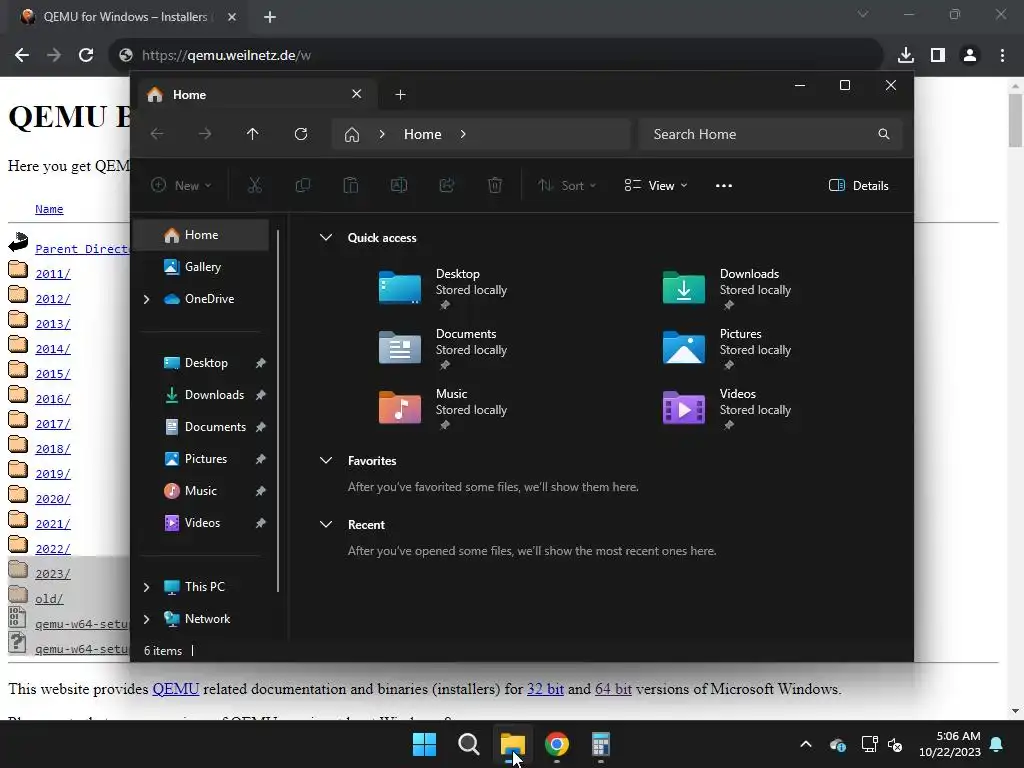Click the Delete trash icon in File Explorer
Image resolution: width=1024 pixels, height=768 pixels.
tap(495, 185)
